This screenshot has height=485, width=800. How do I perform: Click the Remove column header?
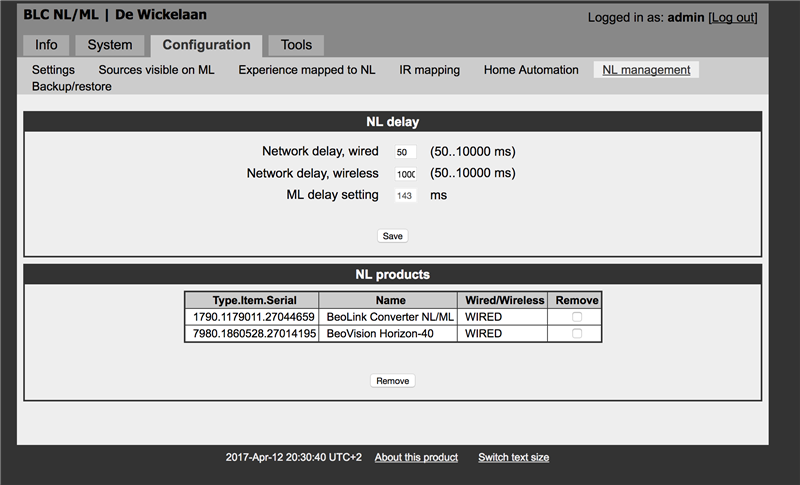575,300
